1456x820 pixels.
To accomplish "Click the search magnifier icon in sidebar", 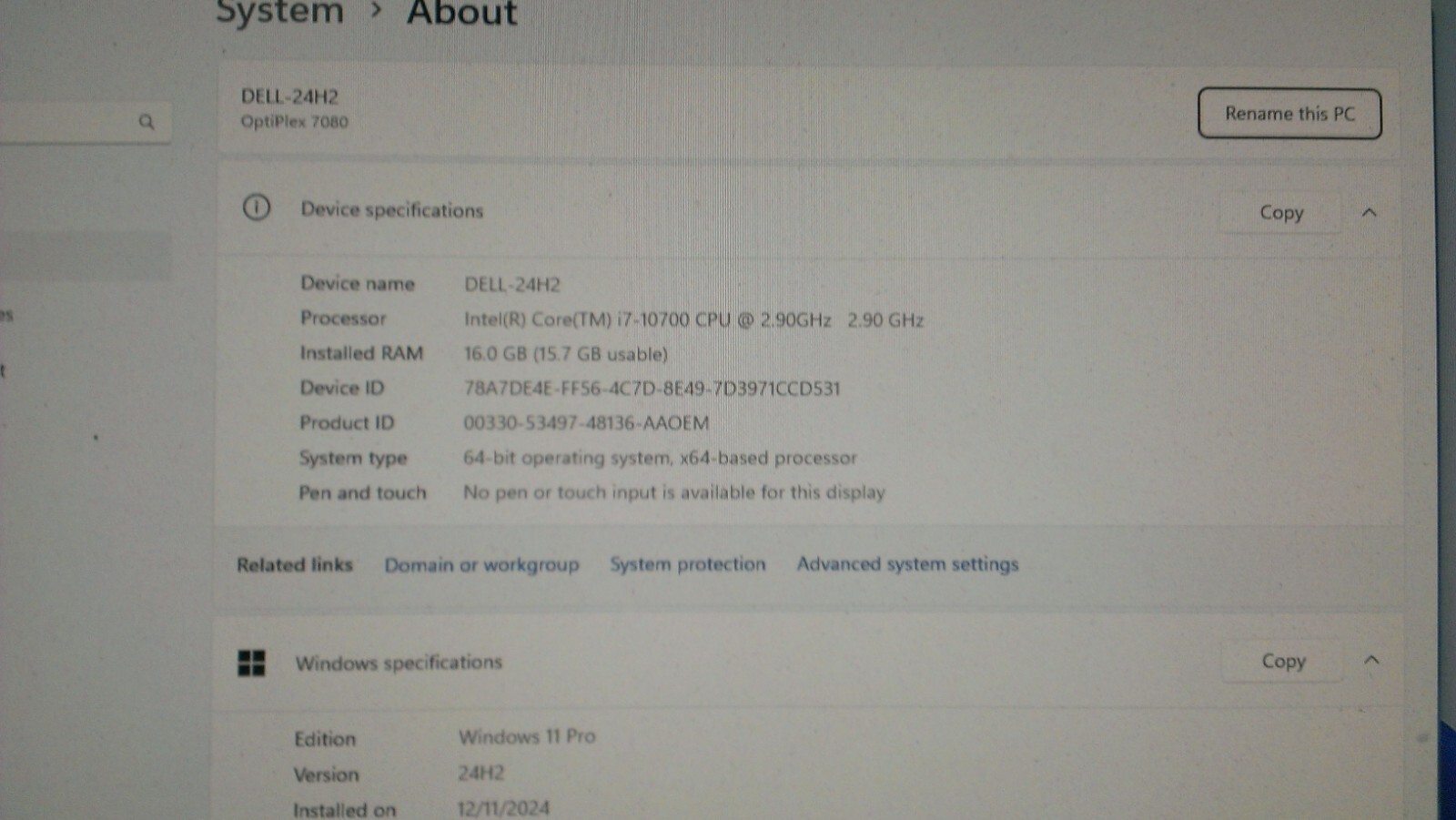I will [x=147, y=121].
